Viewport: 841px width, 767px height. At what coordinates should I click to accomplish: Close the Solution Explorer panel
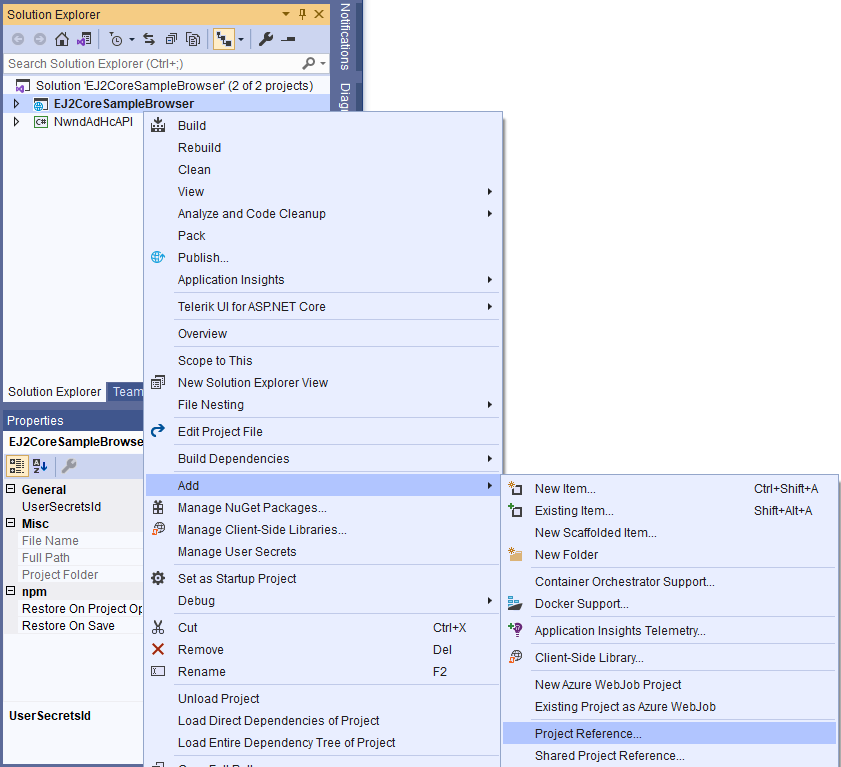[319, 14]
